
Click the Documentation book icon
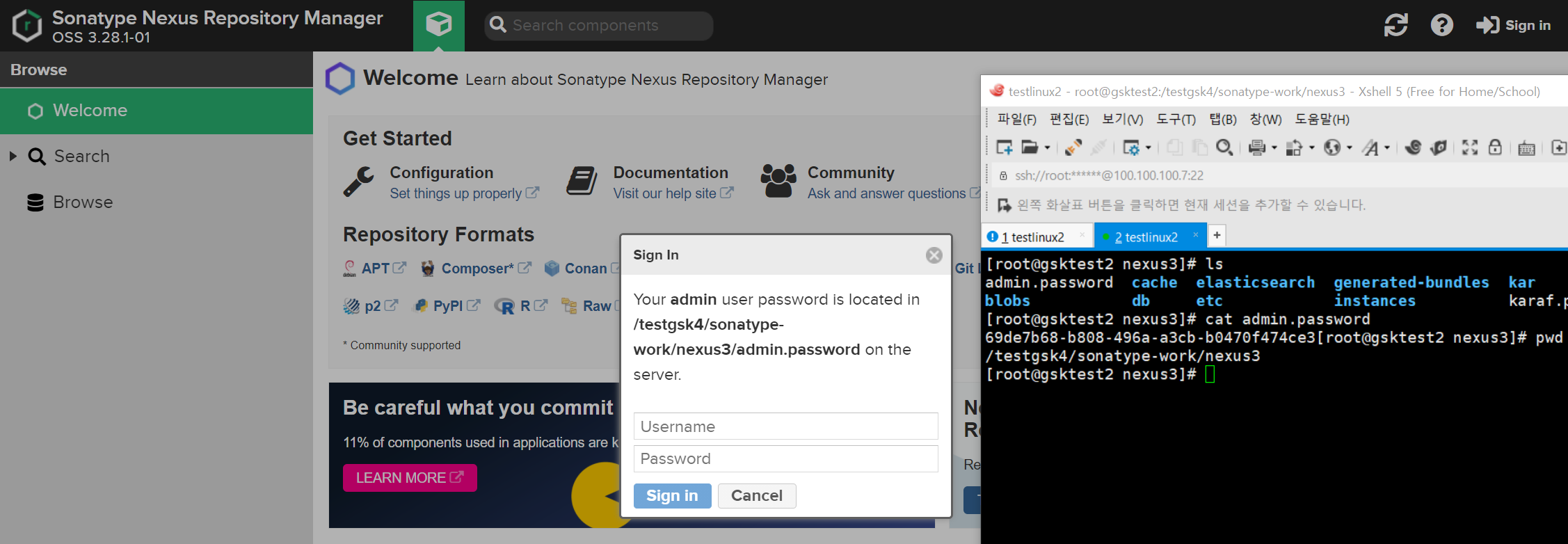point(582,182)
